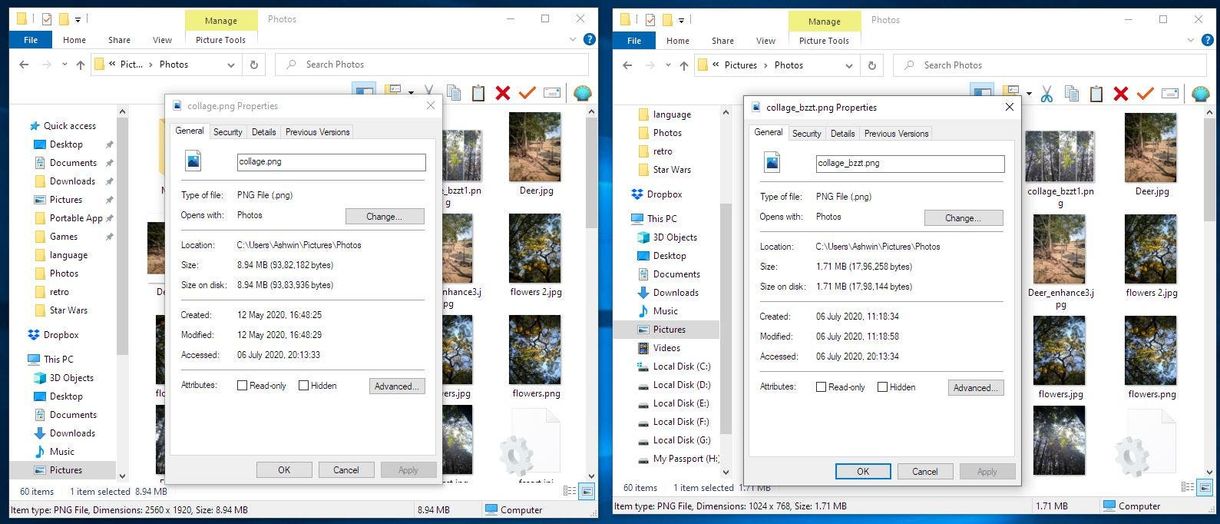Click Change... in collage_bzzt.png Properties
Image resolution: width=1220 pixels, height=524 pixels.
click(963, 218)
